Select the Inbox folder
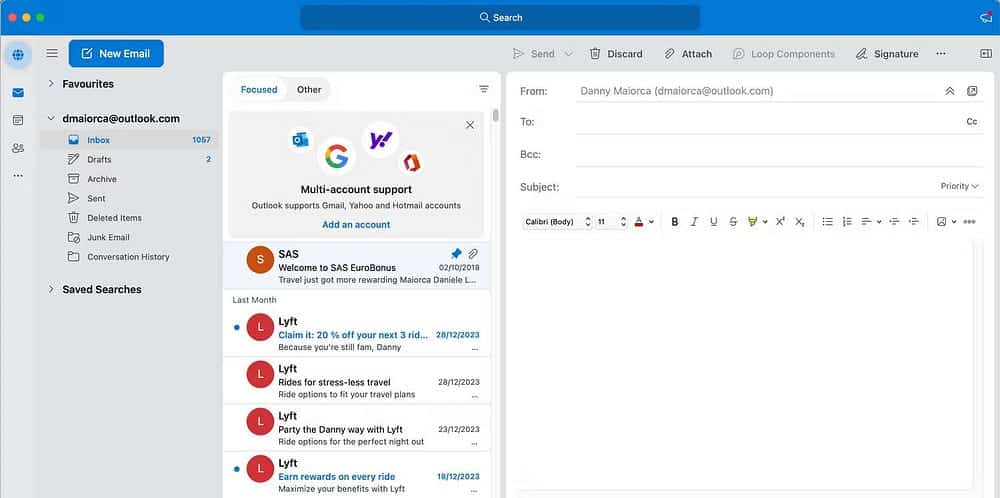1000x498 pixels. pyautogui.click(x=129, y=140)
